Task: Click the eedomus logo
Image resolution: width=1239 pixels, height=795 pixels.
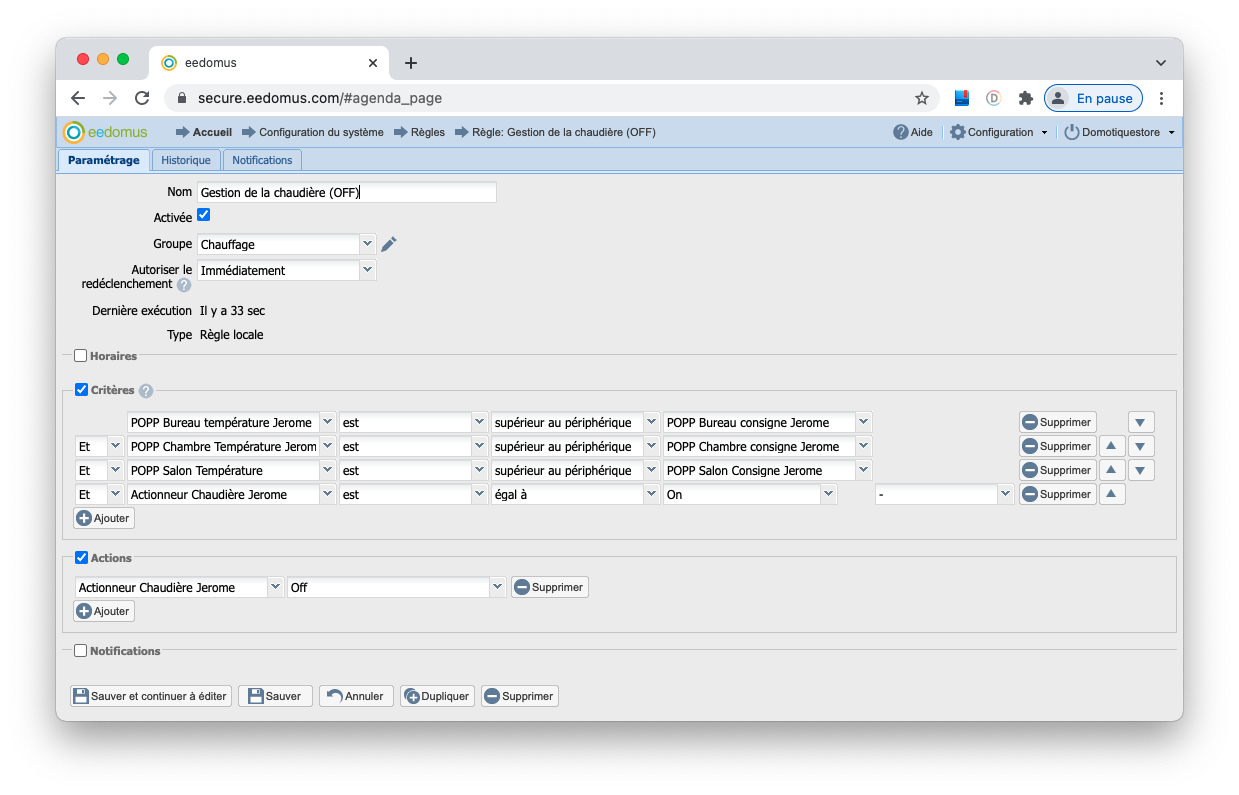Action: tap(105, 132)
